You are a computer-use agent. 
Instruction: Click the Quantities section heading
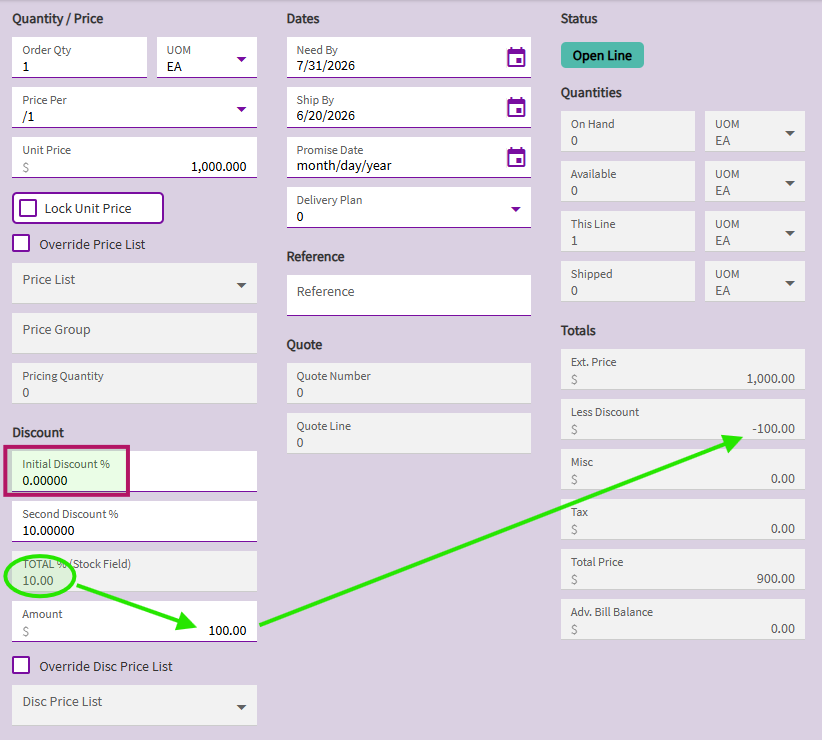[x=591, y=93]
